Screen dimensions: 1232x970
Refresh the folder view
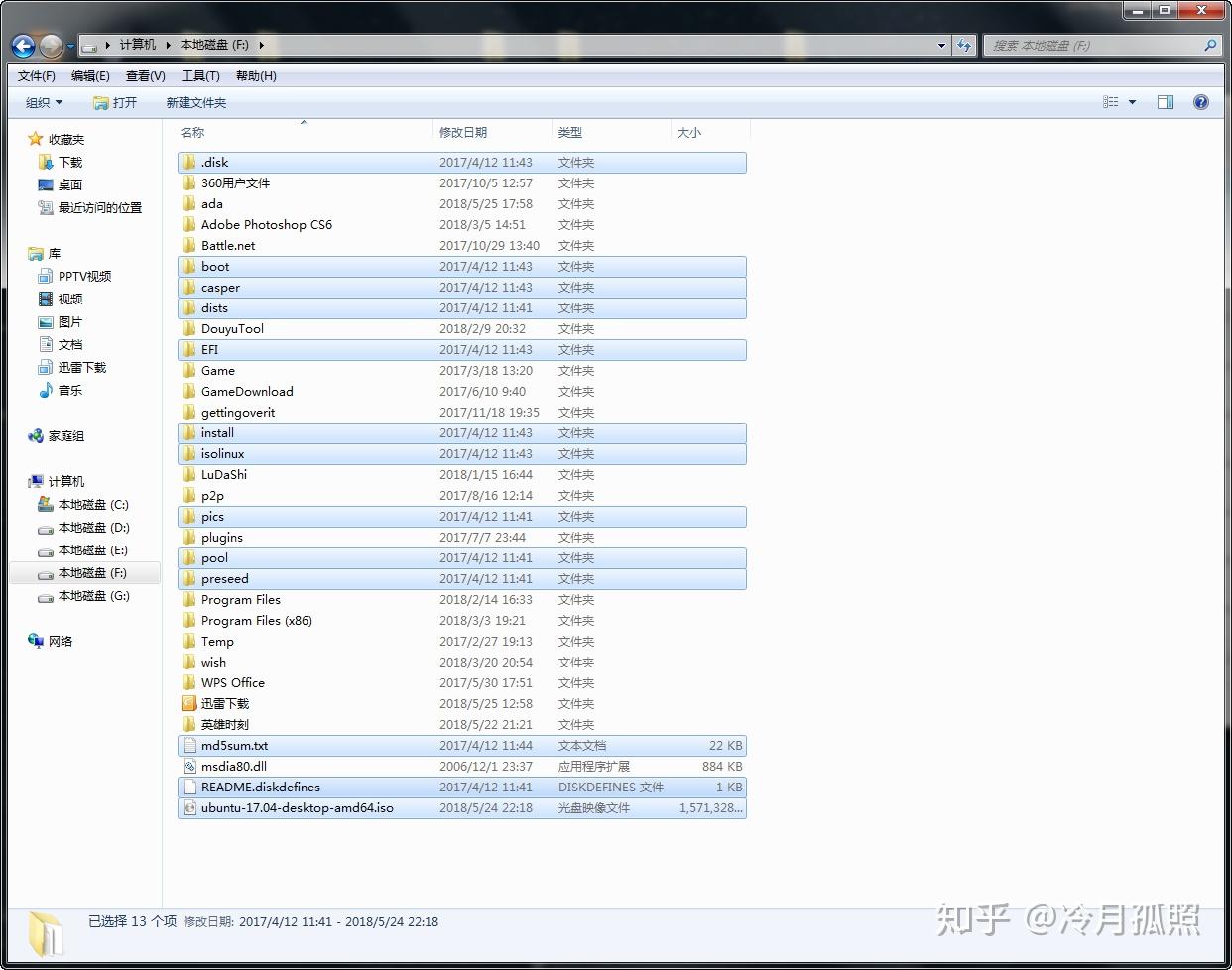pyautogui.click(x=964, y=45)
